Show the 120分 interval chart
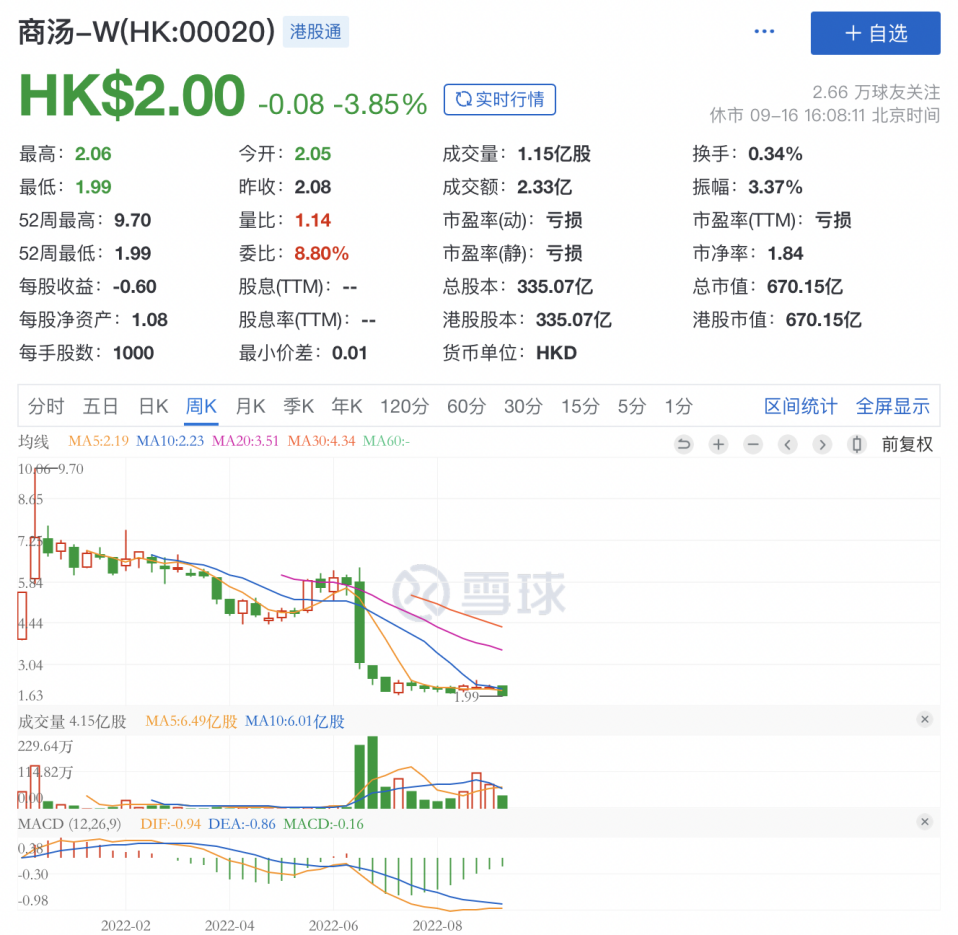Screen dimensions: 958x935 pos(404,406)
